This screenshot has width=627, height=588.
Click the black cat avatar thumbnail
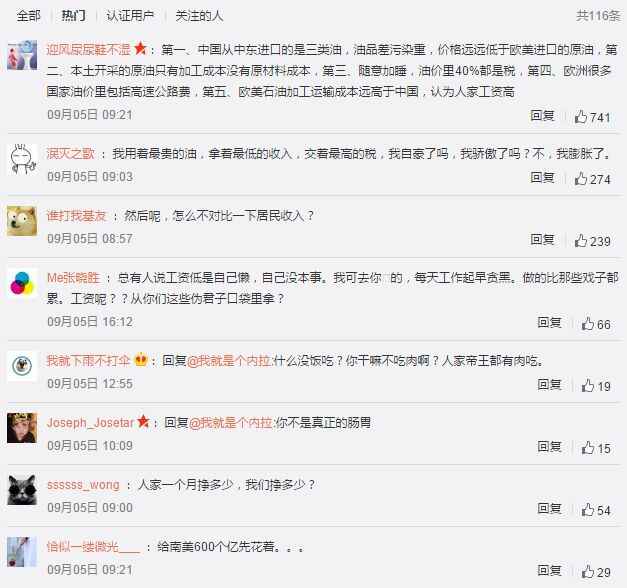point(22,490)
